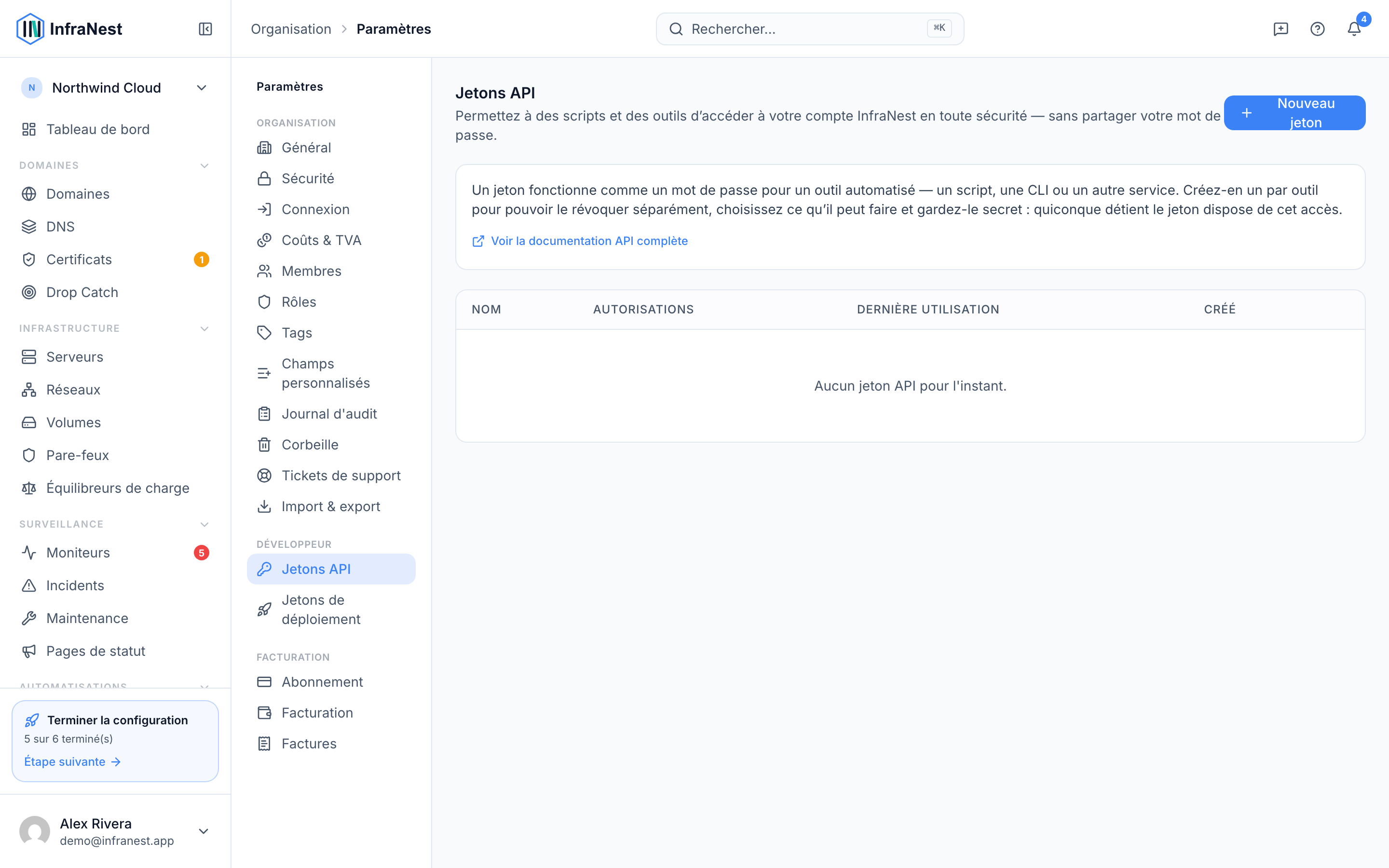Screen dimensions: 1389x868
Task: Click the Jetons de déploiement rocket icon
Action: 264,610
